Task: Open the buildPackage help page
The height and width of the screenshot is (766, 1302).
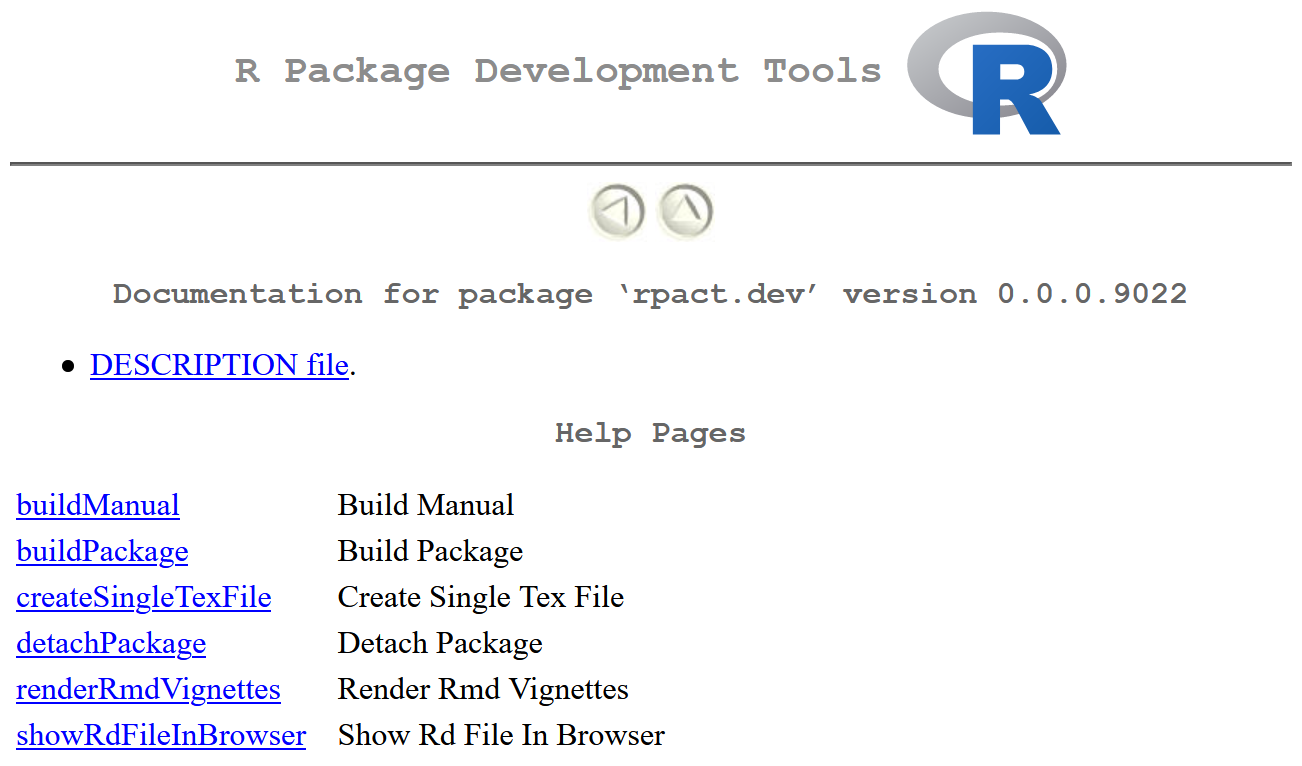Action: point(102,551)
